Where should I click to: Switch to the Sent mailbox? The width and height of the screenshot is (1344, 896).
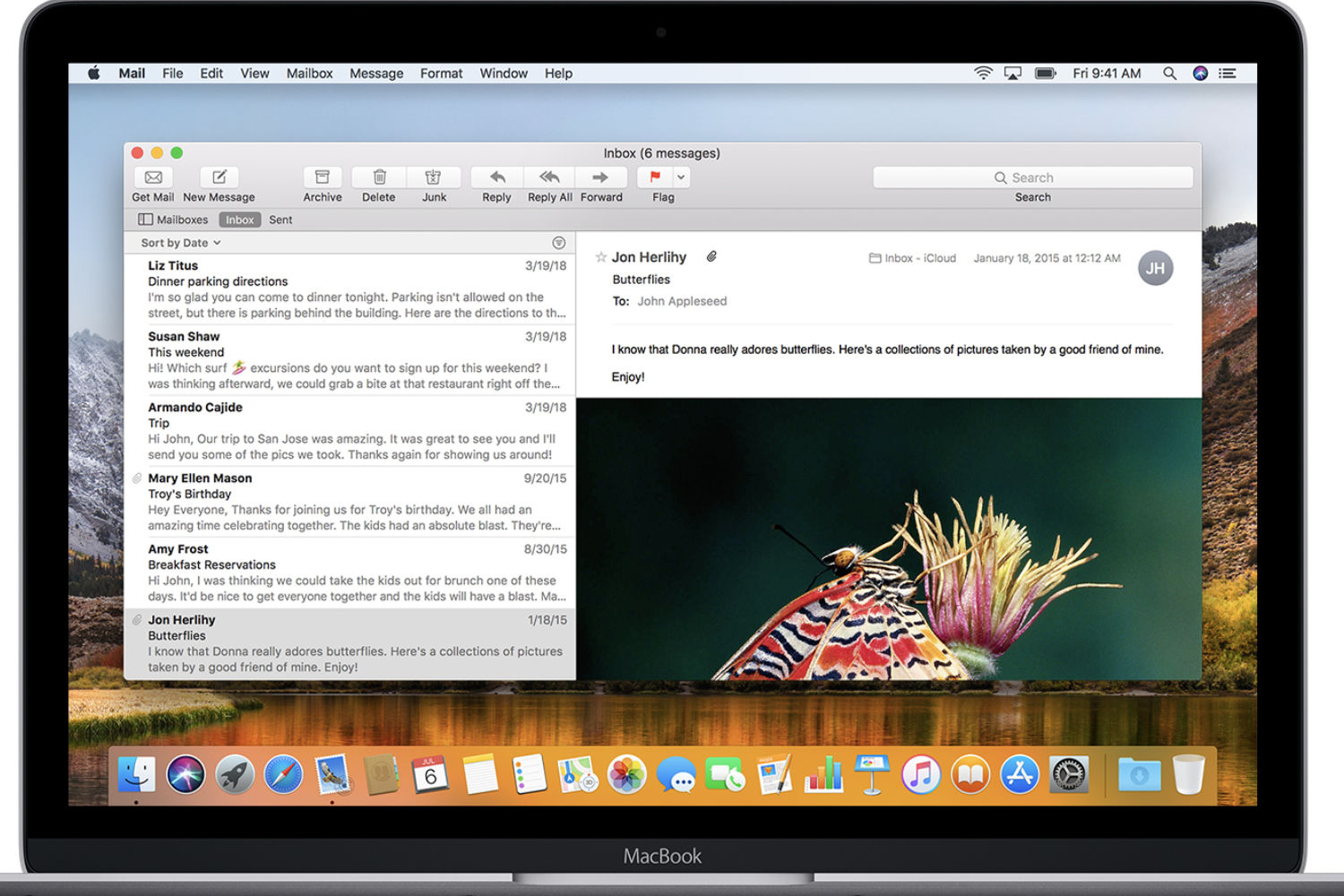point(280,220)
